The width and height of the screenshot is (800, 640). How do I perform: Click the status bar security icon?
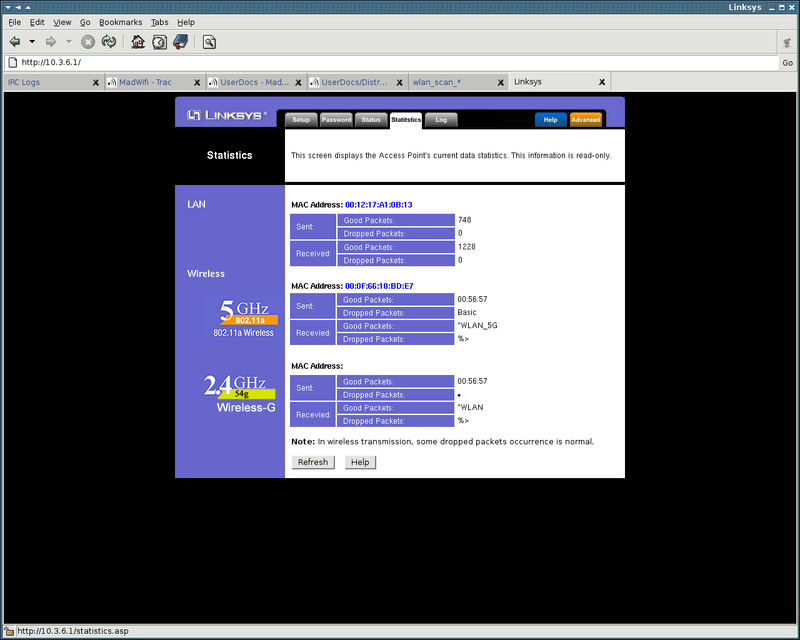(9, 631)
